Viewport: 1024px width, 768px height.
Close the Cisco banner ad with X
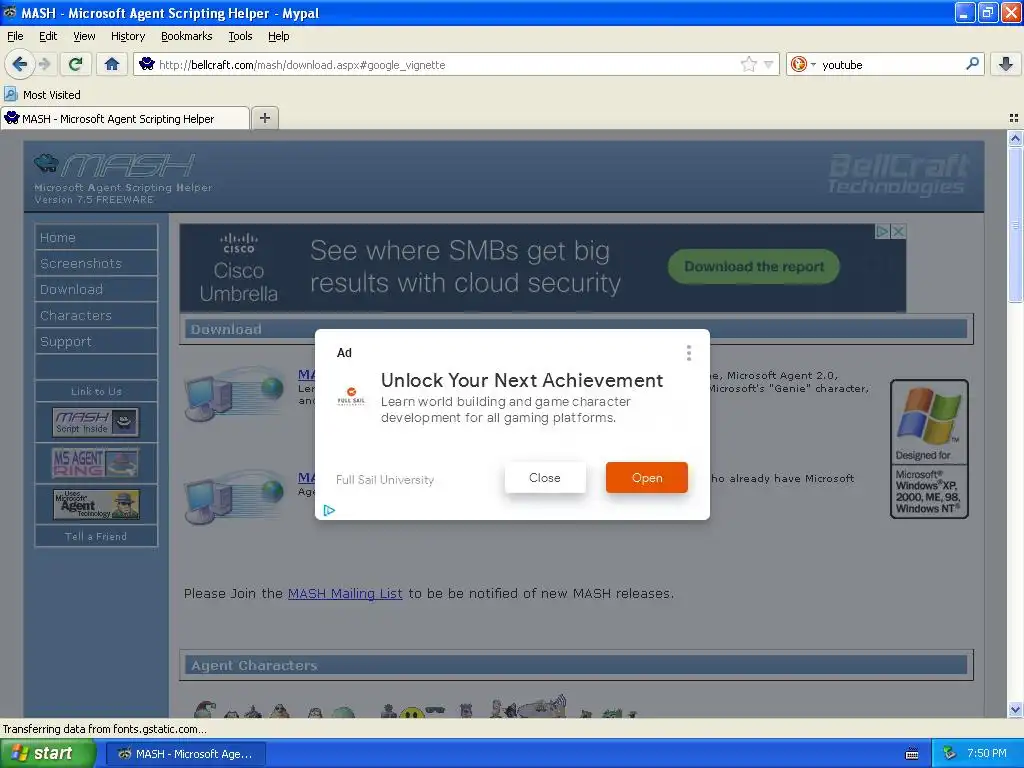pyautogui.click(x=899, y=231)
